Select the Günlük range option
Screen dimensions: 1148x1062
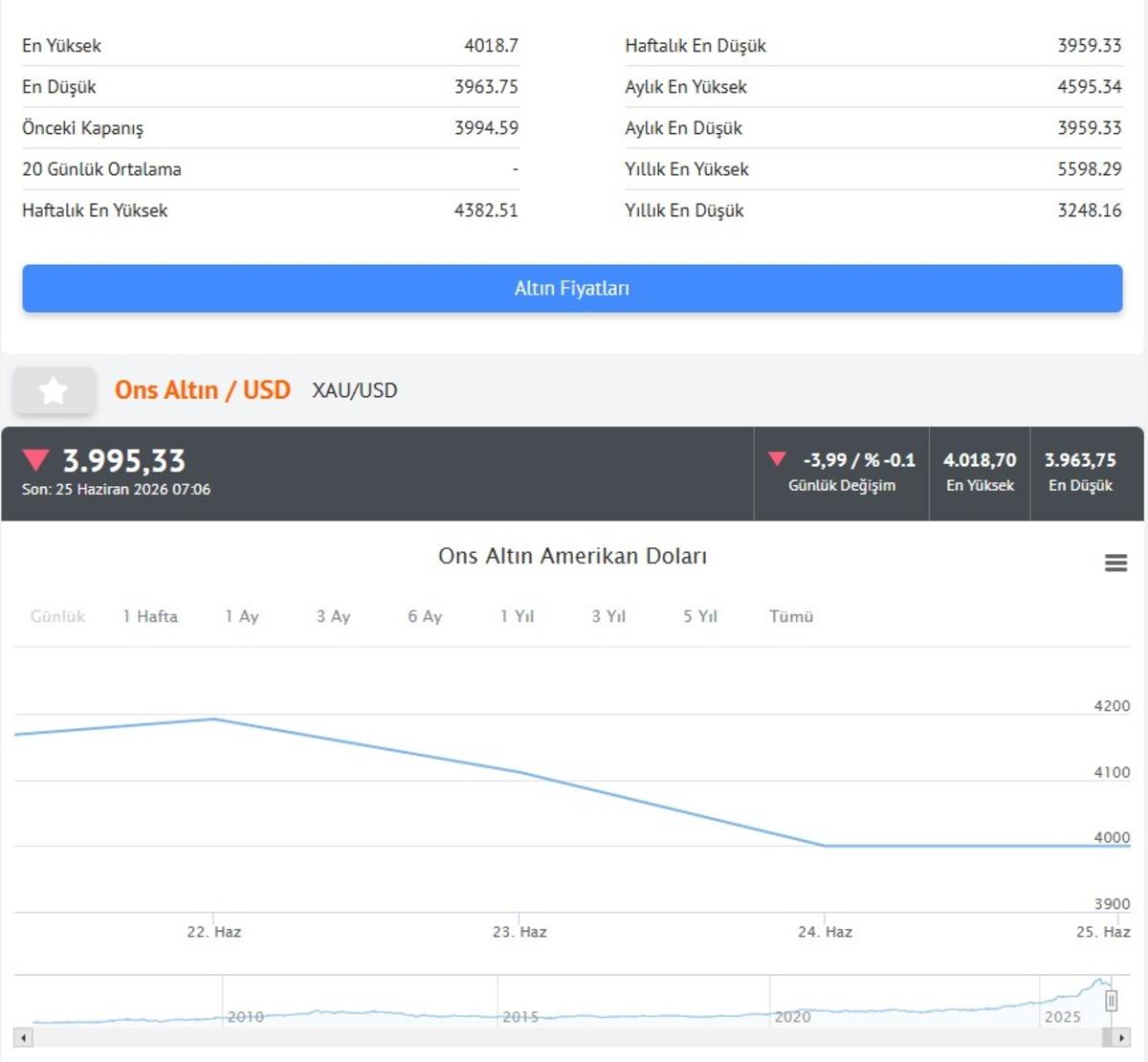57,616
